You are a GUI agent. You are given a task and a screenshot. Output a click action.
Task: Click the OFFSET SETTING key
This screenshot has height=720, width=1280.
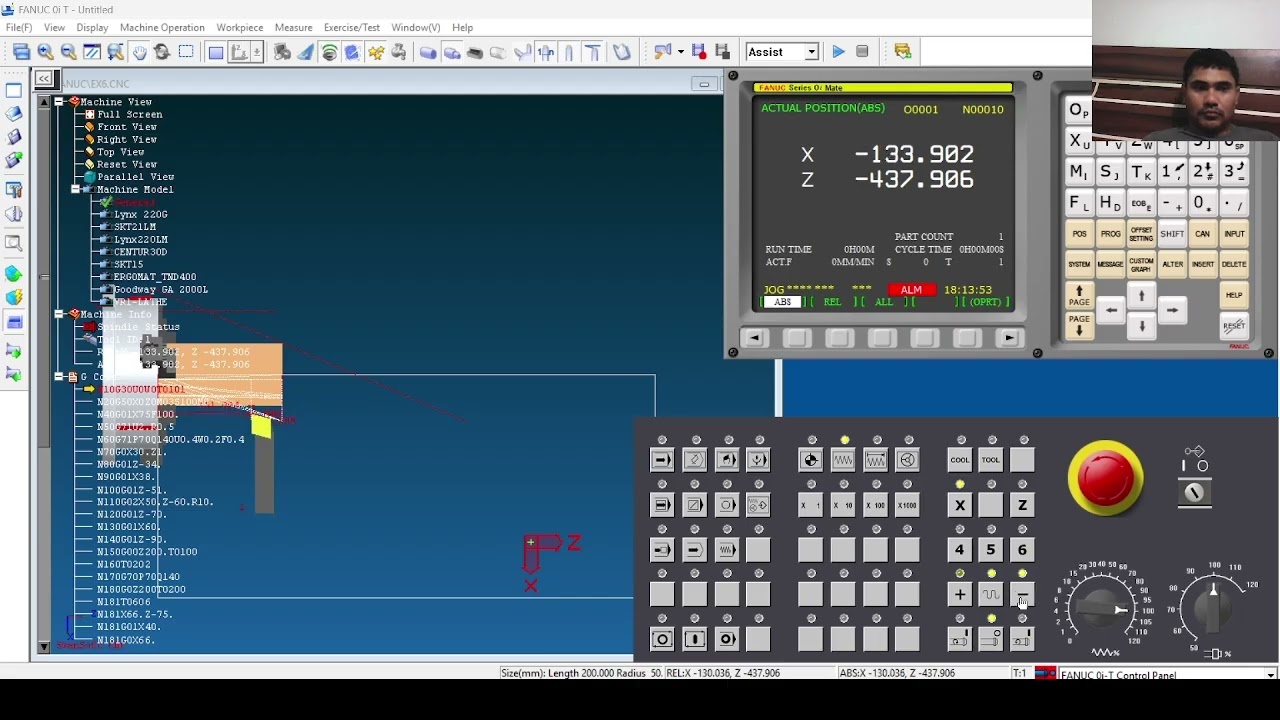(1141, 234)
